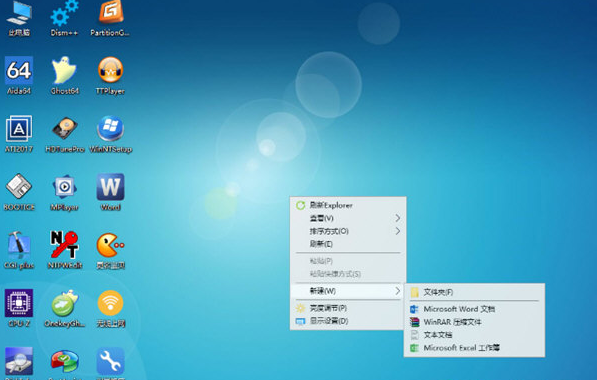Viewport: 597px width, 380px height.
Task: Expand the 新建(W) submenu arrow
Action: (397, 291)
